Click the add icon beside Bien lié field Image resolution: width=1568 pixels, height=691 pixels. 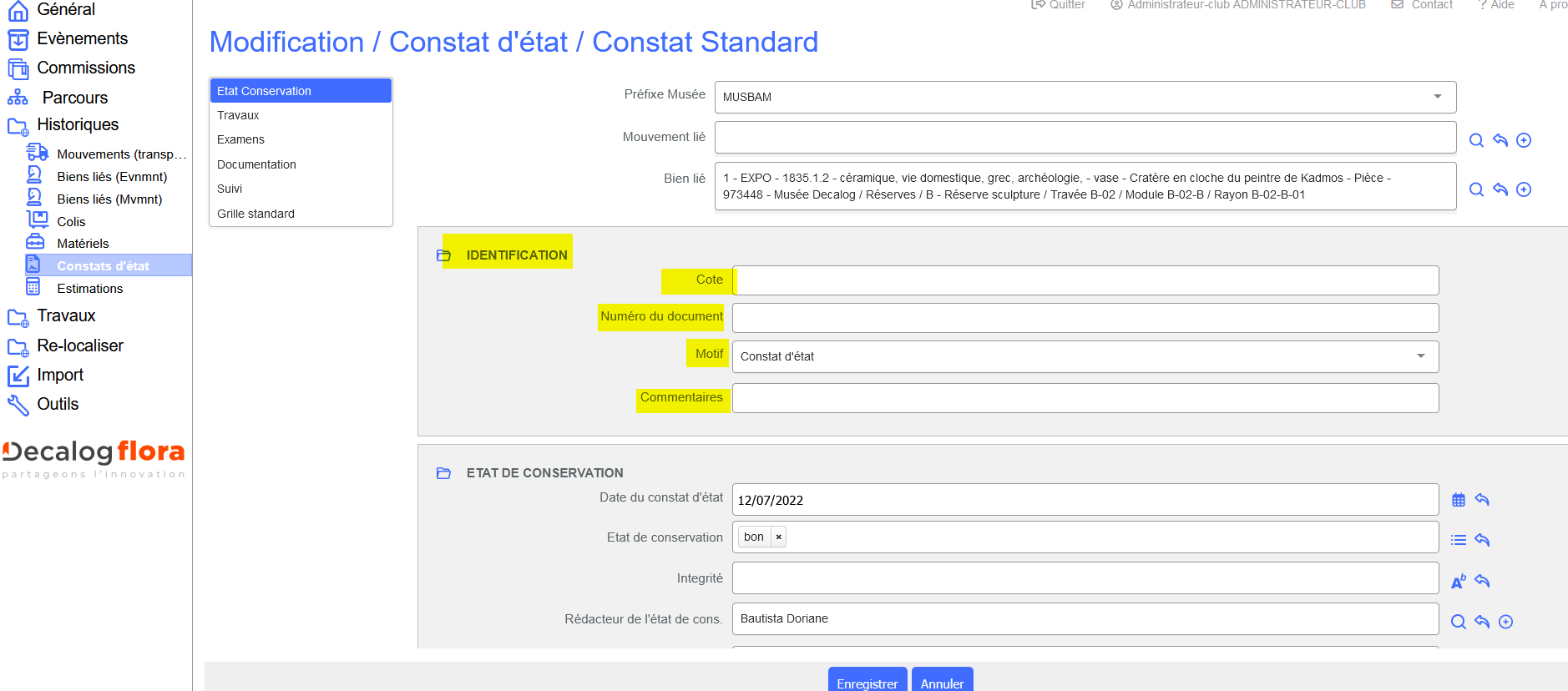click(1524, 189)
